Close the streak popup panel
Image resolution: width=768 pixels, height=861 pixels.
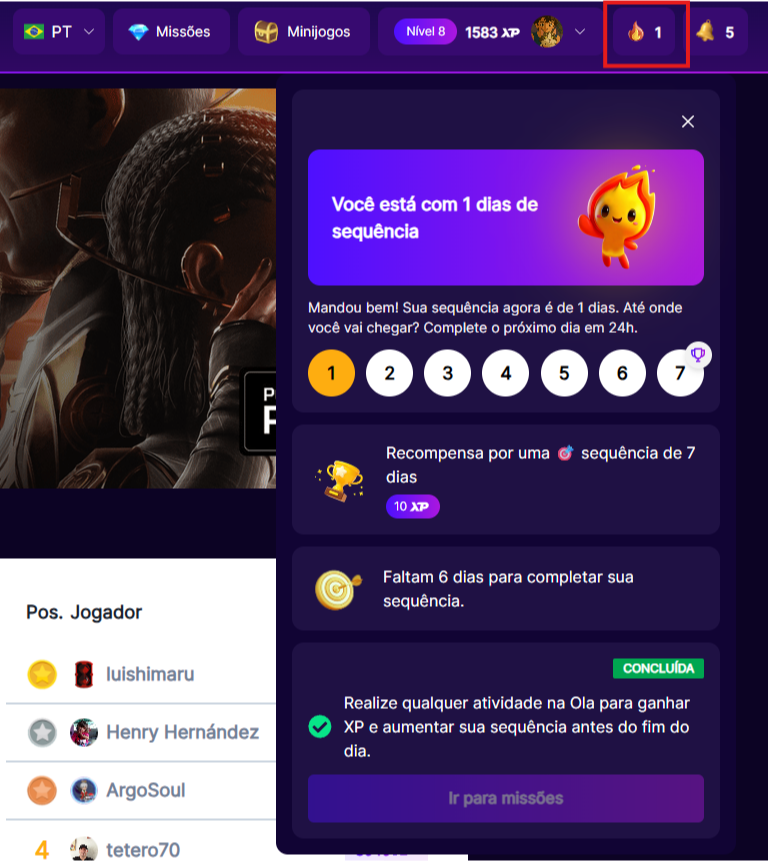[688, 121]
